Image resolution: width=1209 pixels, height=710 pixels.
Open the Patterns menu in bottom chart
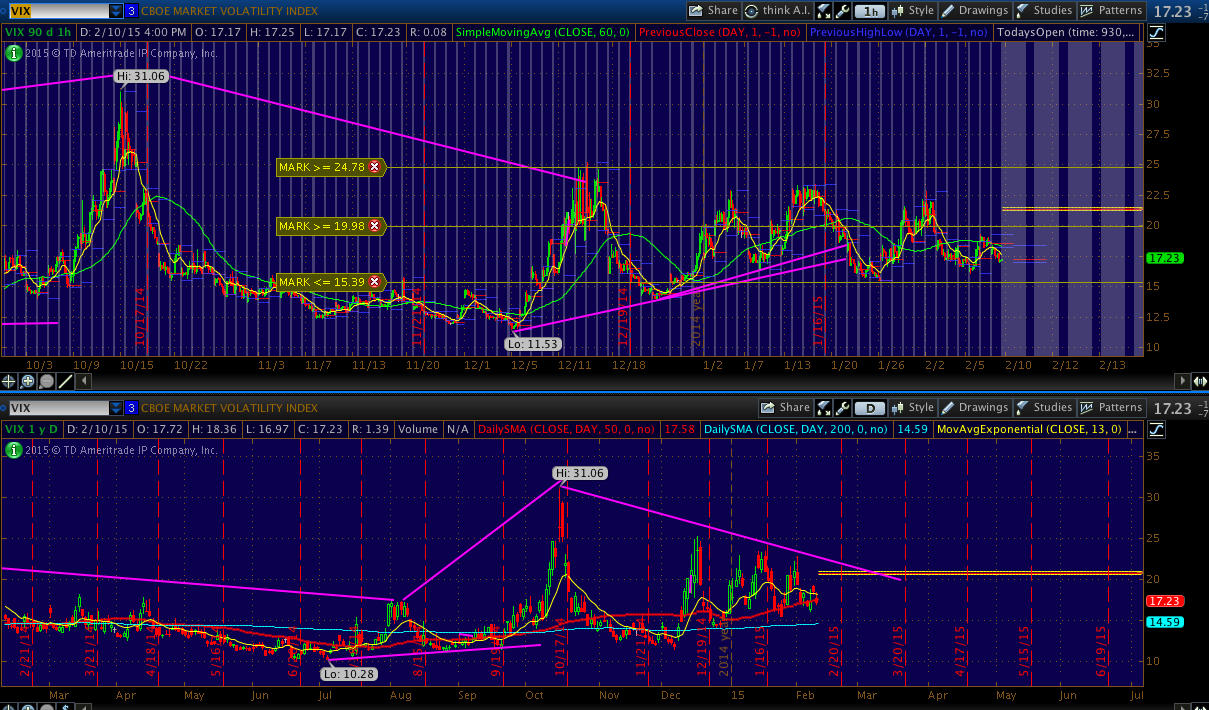click(1112, 408)
